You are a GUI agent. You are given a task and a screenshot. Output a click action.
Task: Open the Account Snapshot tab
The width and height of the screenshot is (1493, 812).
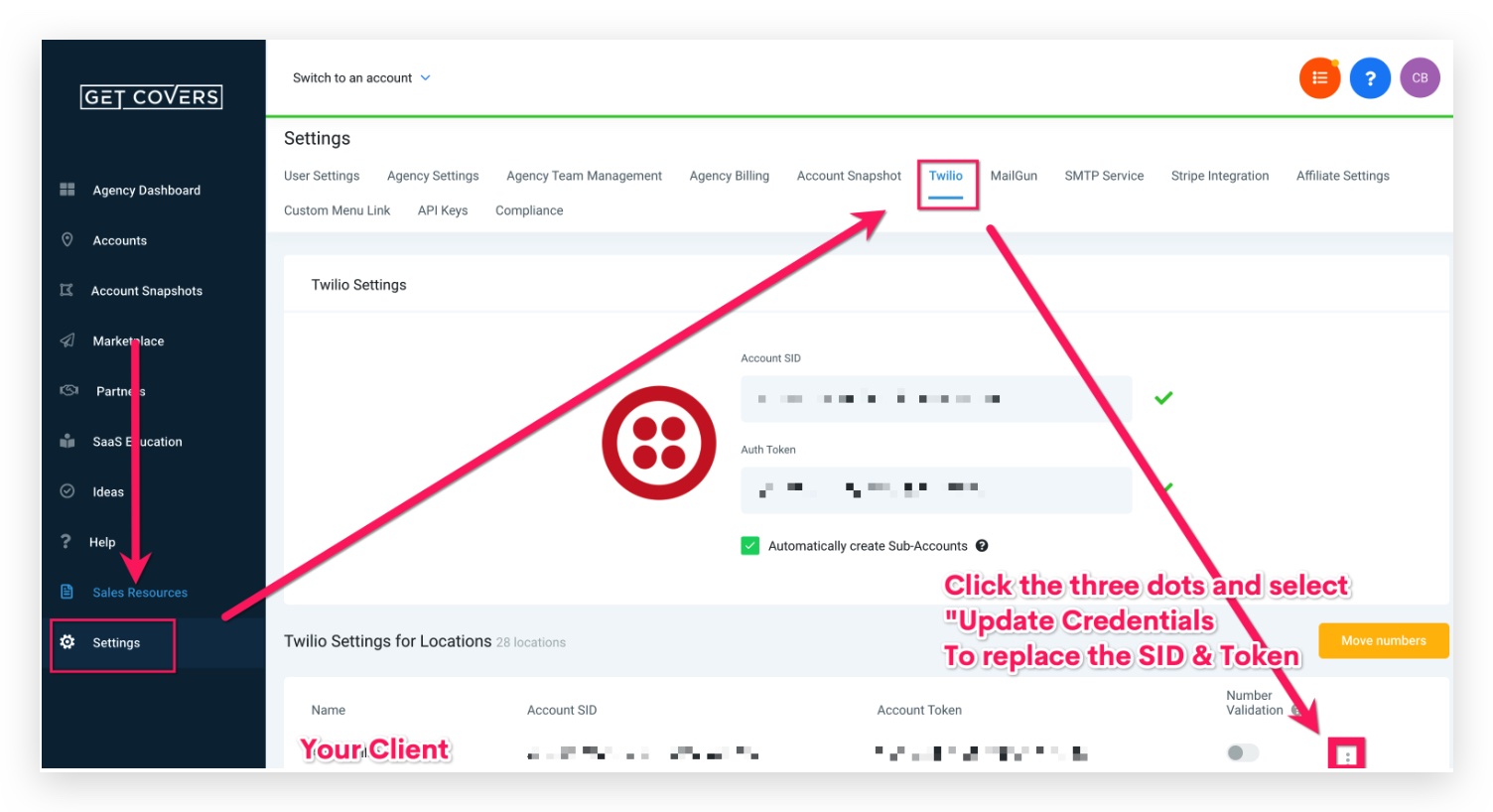(849, 176)
